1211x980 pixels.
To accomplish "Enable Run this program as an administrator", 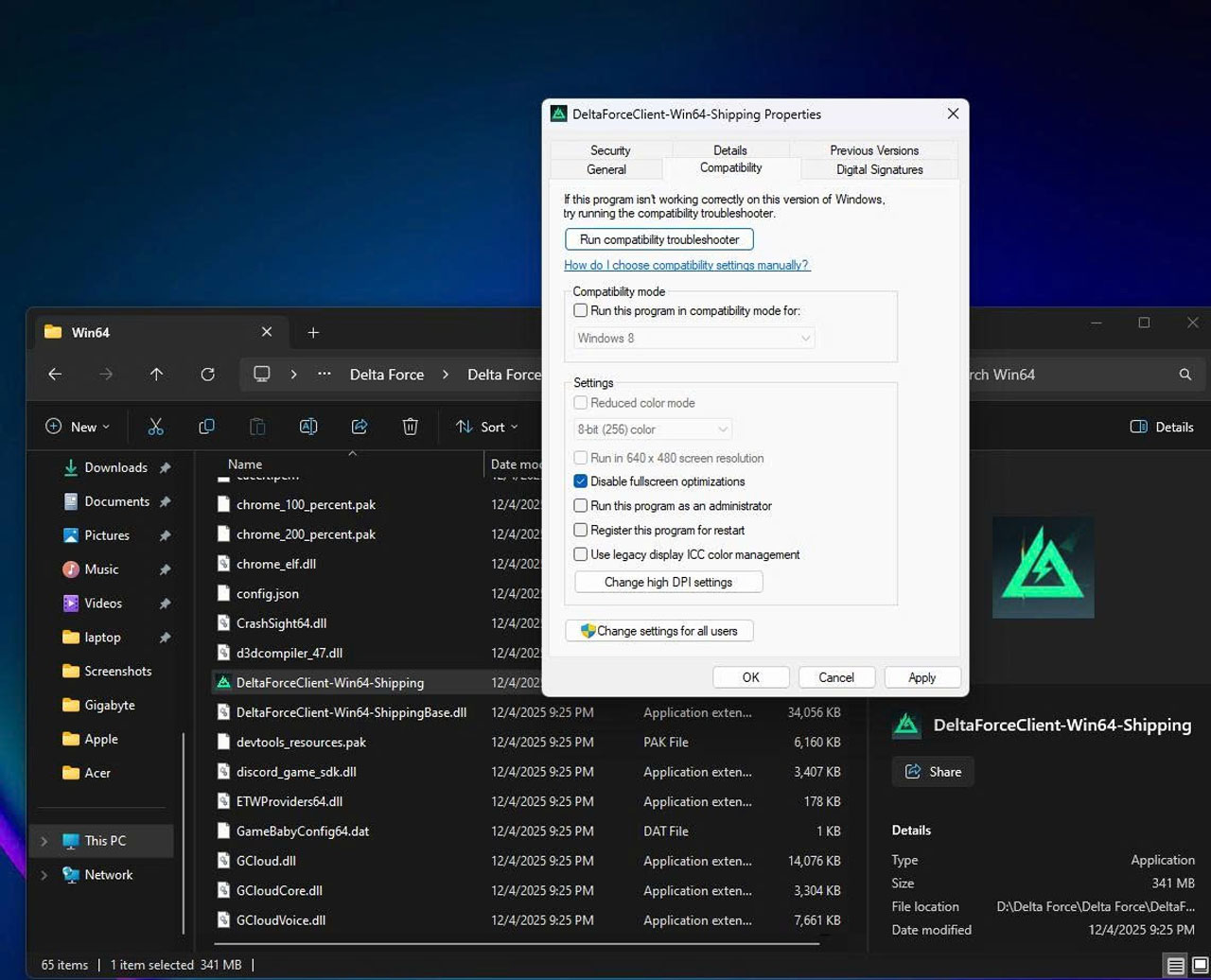I will point(581,506).
